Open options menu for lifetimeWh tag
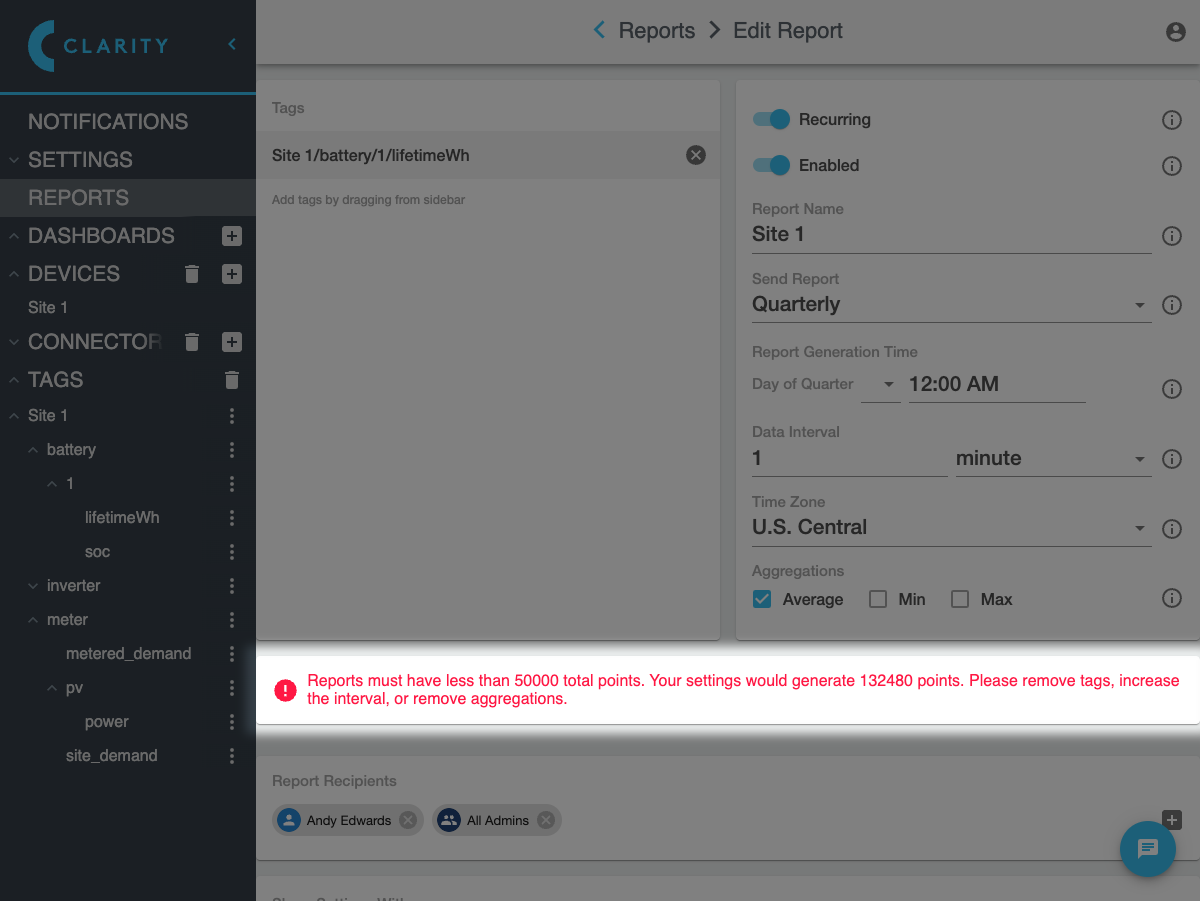 [232, 518]
